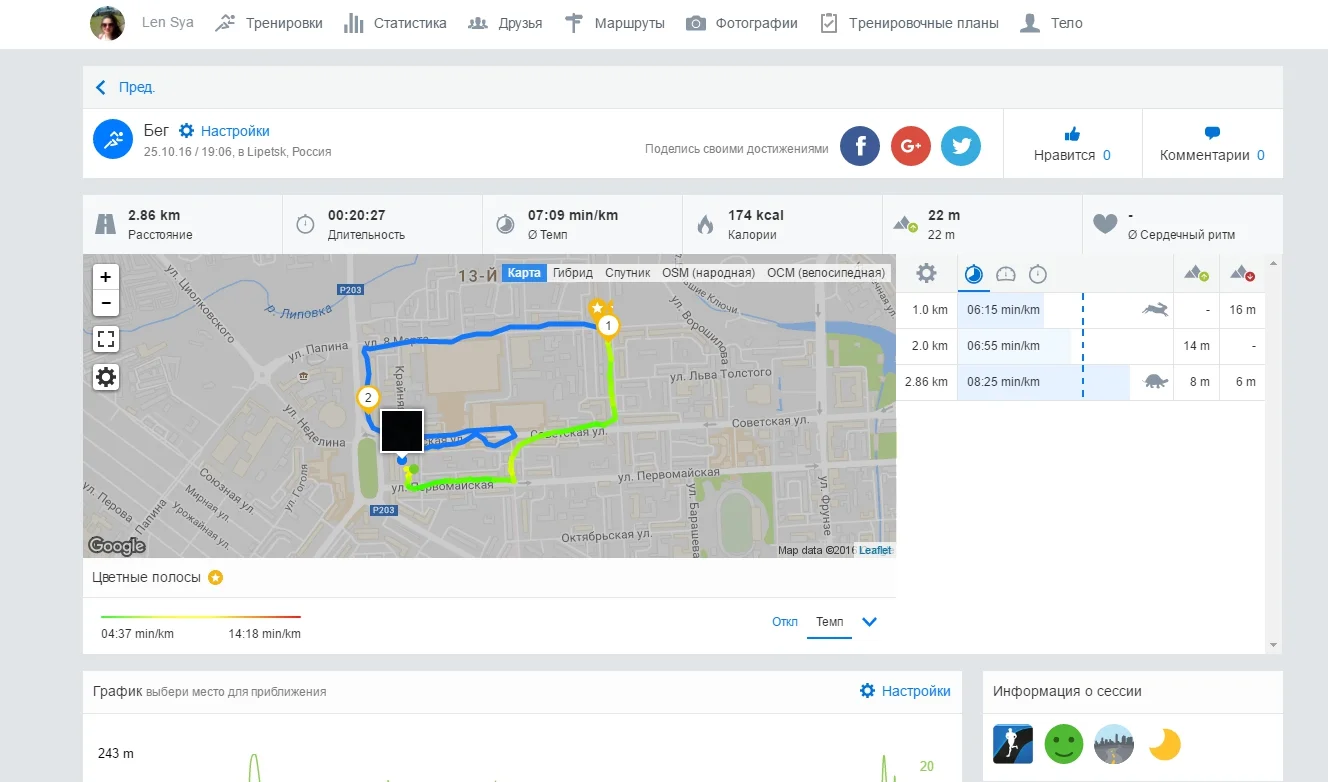Toggle fullscreen map view

coord(106,339)
